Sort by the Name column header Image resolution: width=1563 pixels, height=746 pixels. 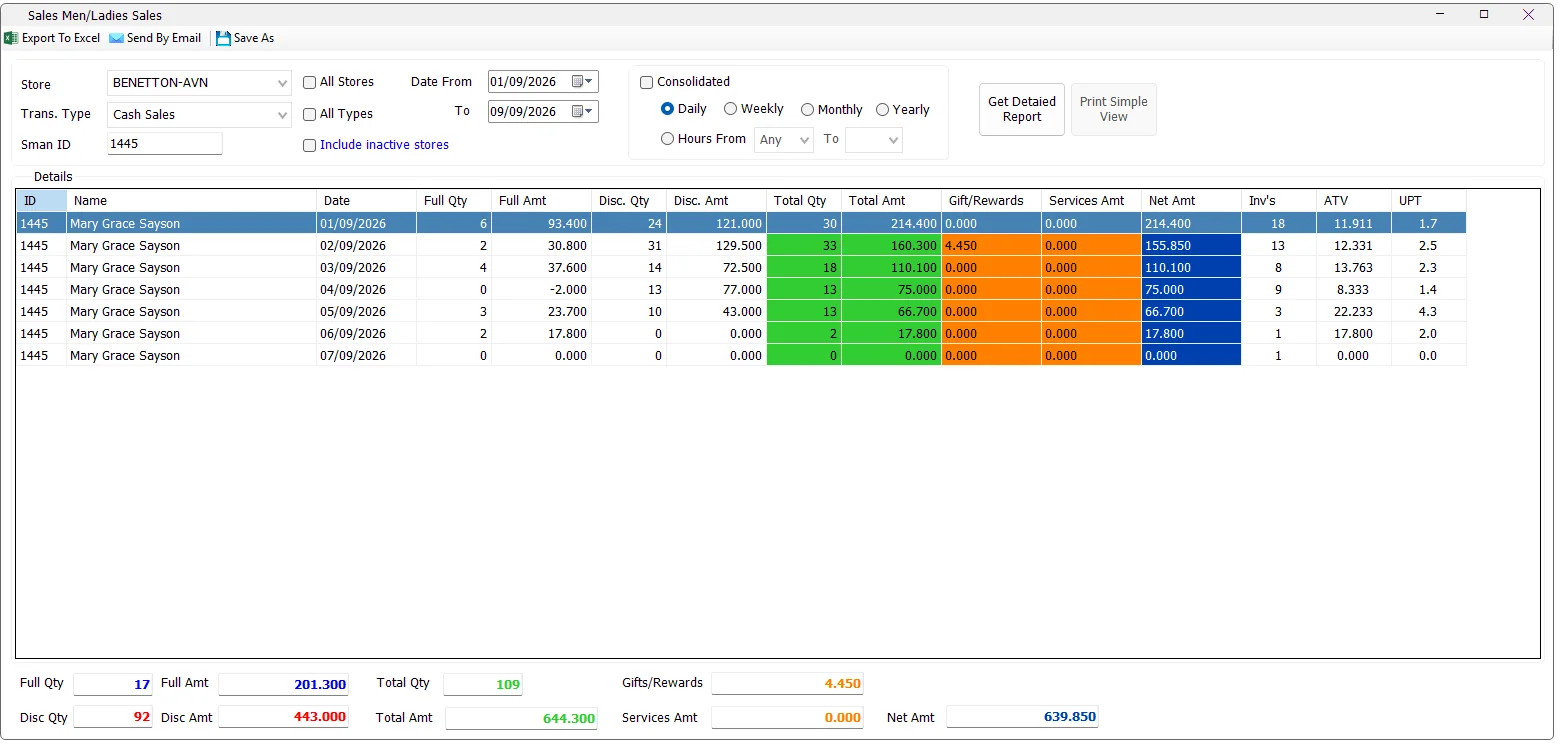pyautogui.click(x=192, y=201)
